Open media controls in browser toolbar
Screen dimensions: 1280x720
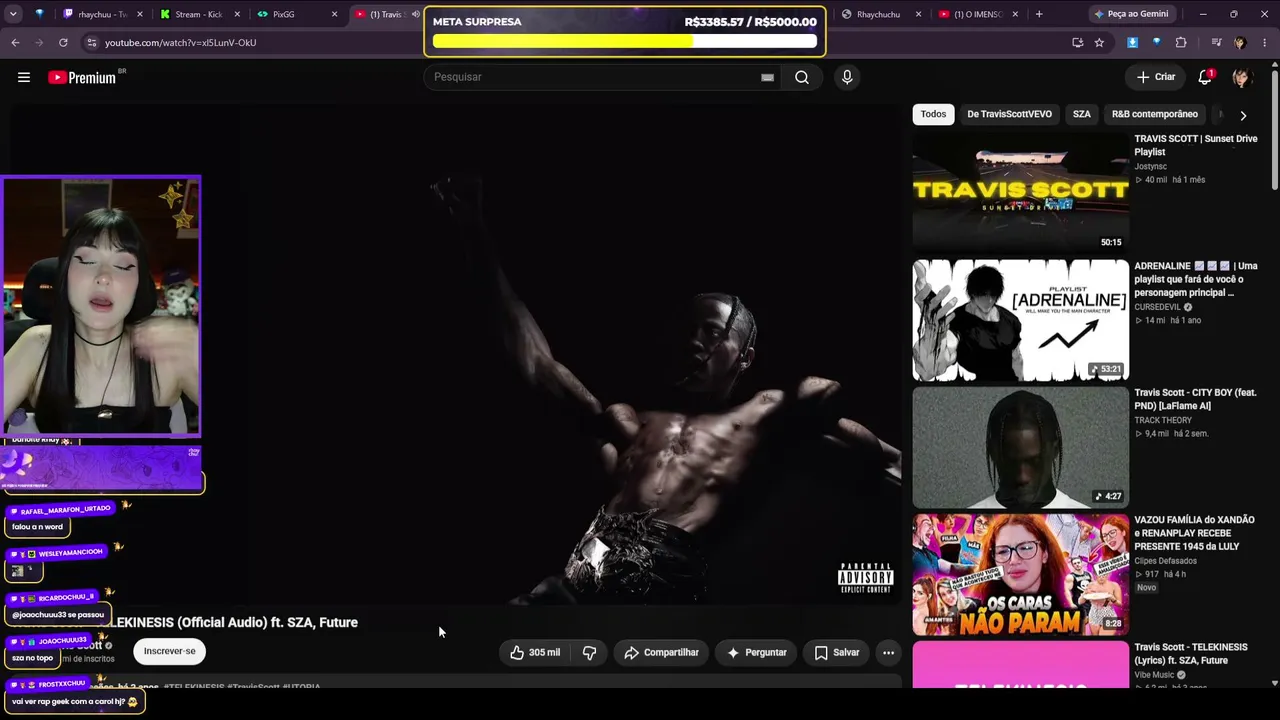tap(1216, 42)
